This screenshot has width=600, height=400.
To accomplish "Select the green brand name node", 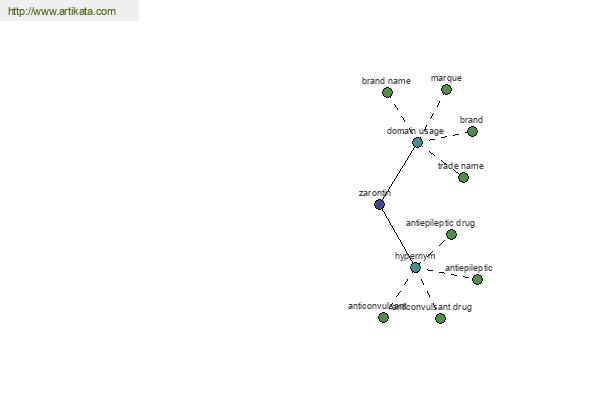I will pos(387,92).
